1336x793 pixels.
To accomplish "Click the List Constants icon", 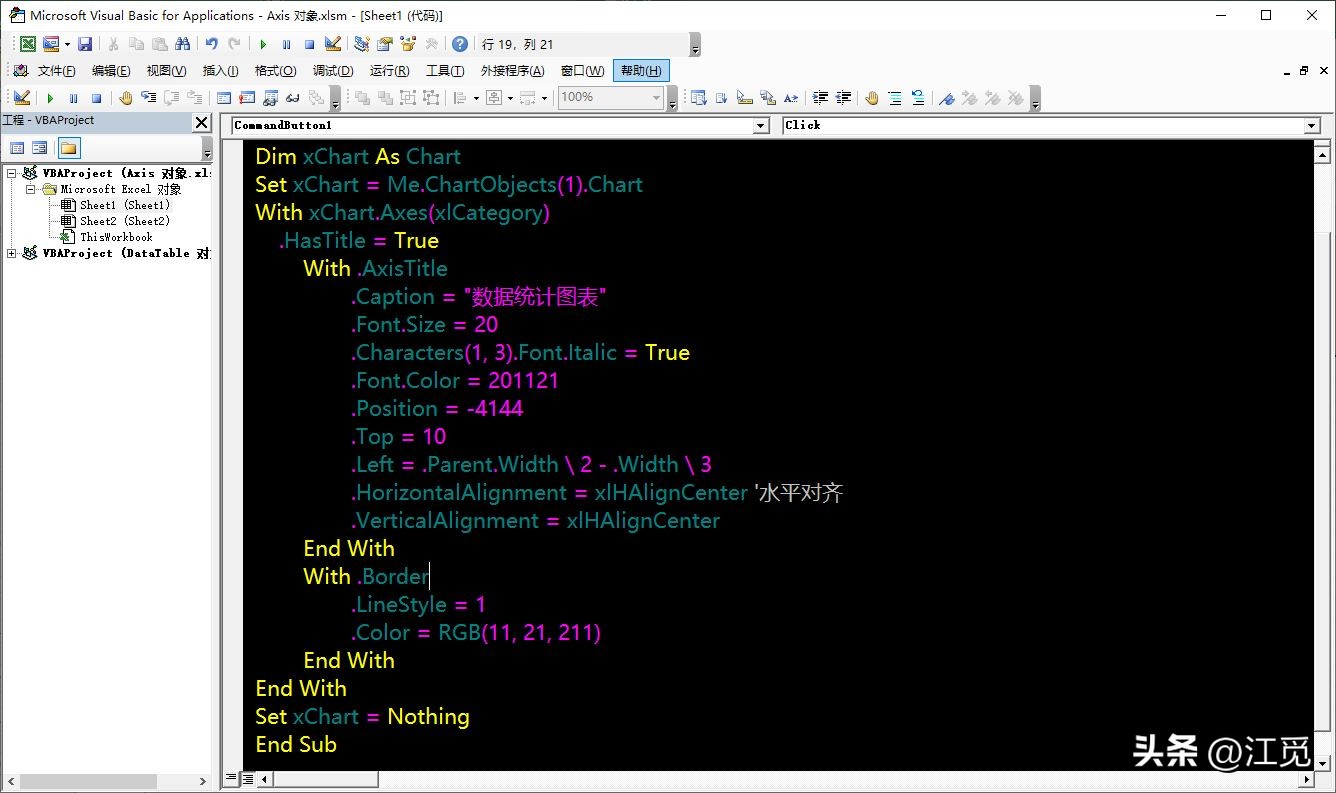I will point(722,97).
